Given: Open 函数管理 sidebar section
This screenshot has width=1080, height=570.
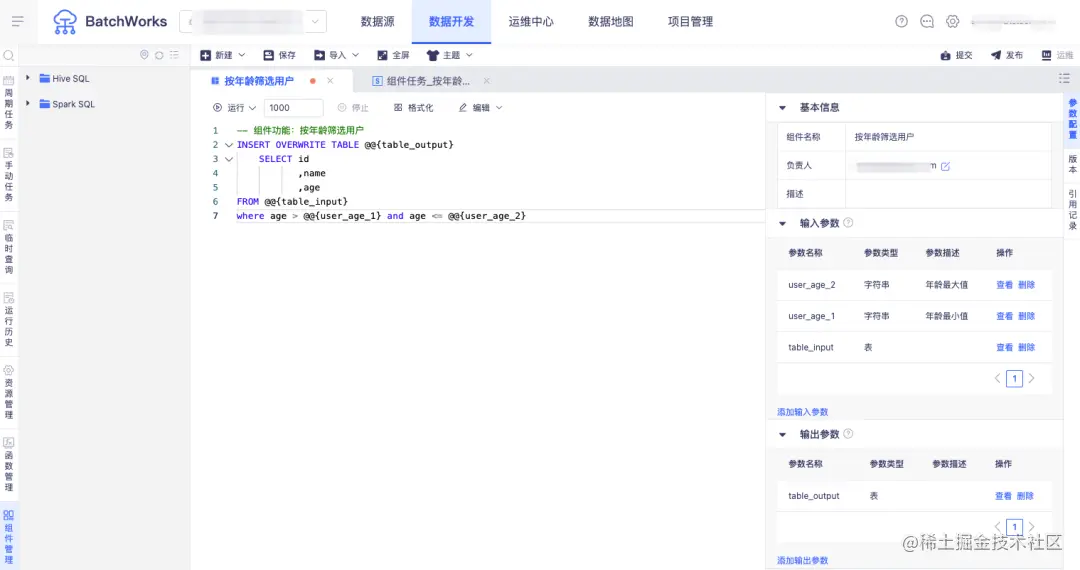Looking at the screenshot, I should 9,465.
